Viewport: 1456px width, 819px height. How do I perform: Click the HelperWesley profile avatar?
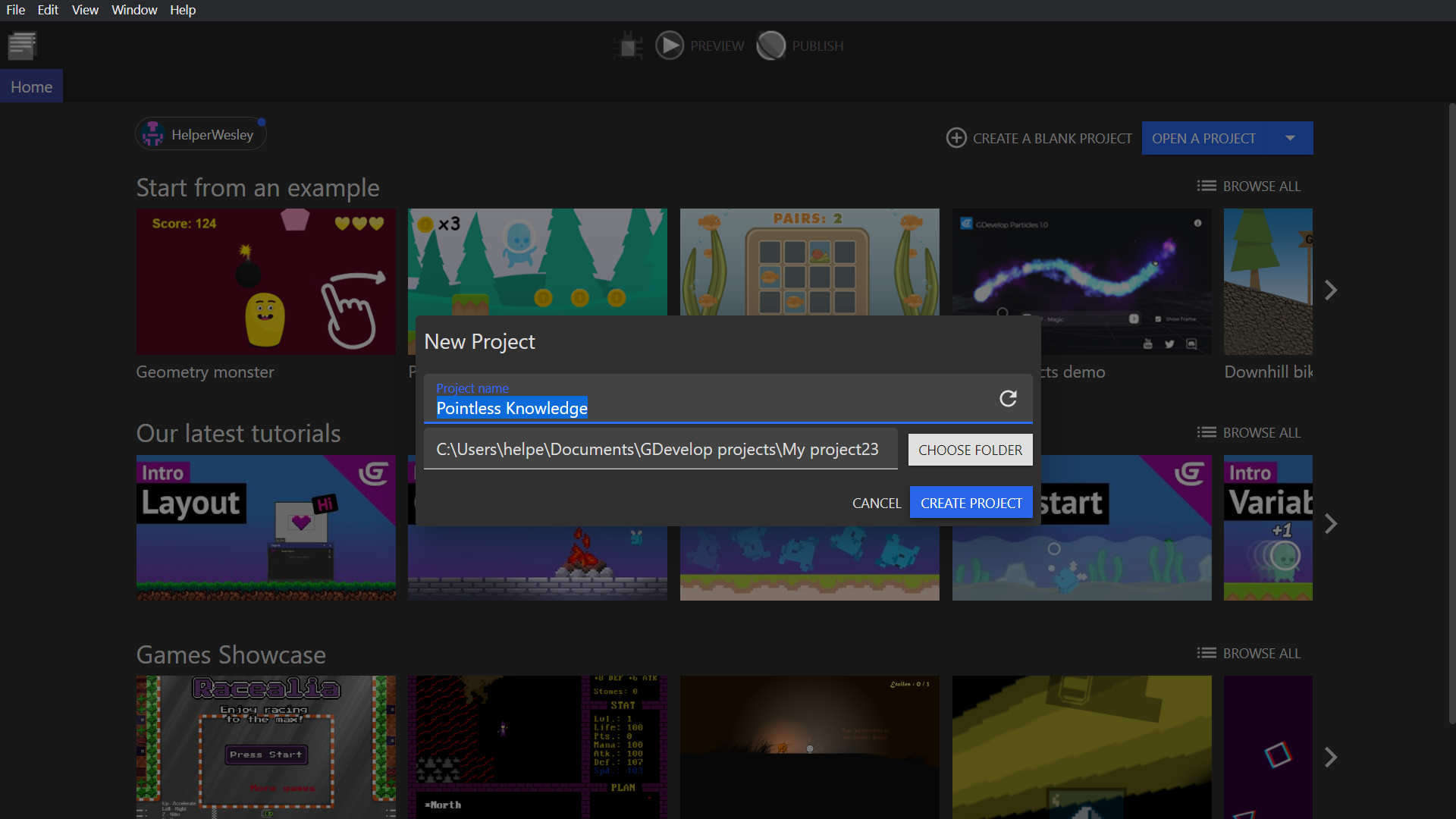(153, 134)
